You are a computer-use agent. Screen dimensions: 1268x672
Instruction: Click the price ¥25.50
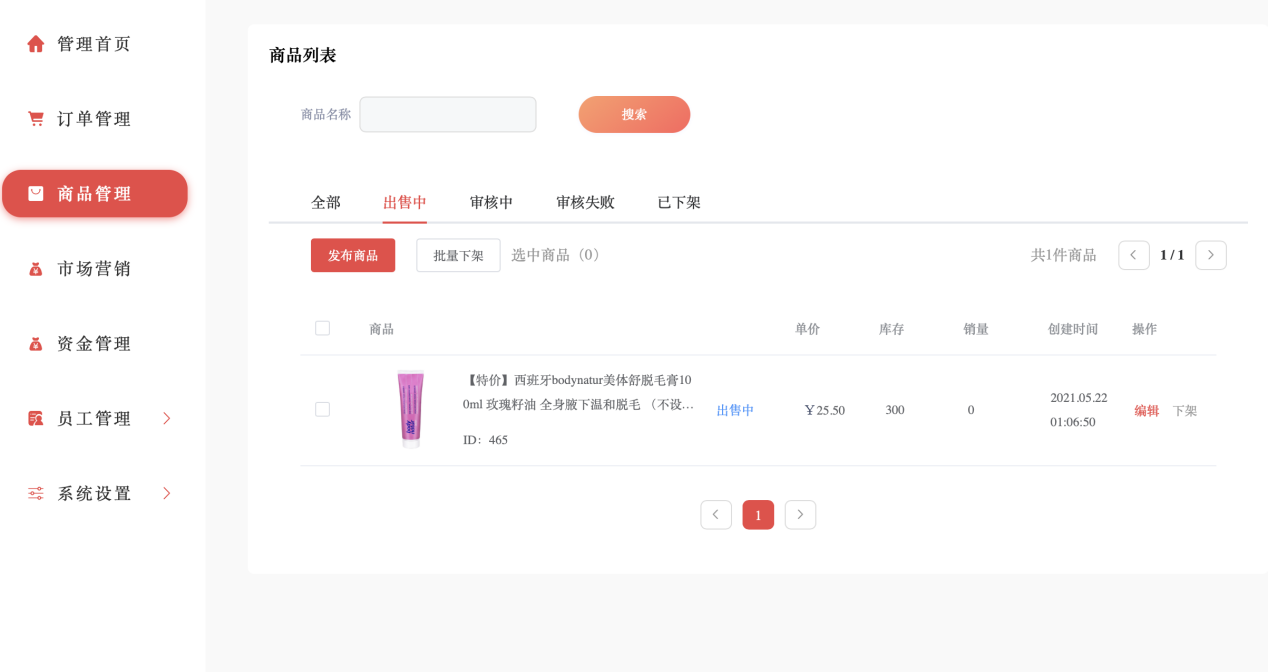pyautogui.click(x=825, y=410)
